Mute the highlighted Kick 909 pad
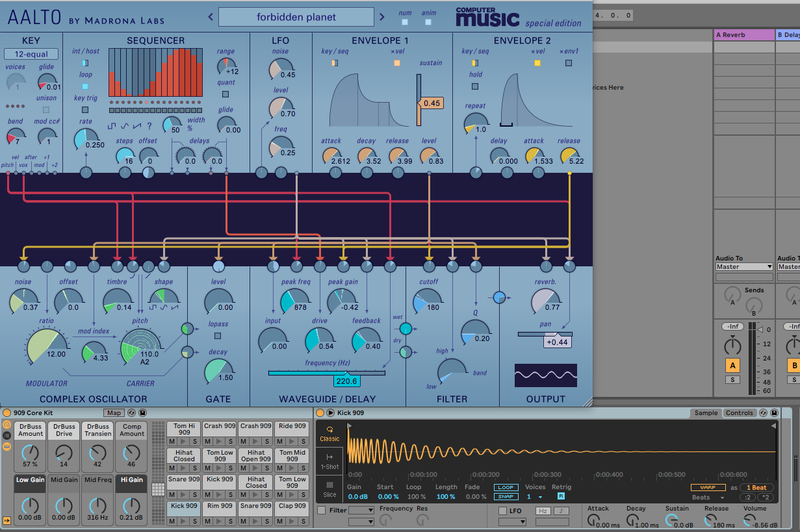This screenshot has width=800, height=532. coord(172,521)
